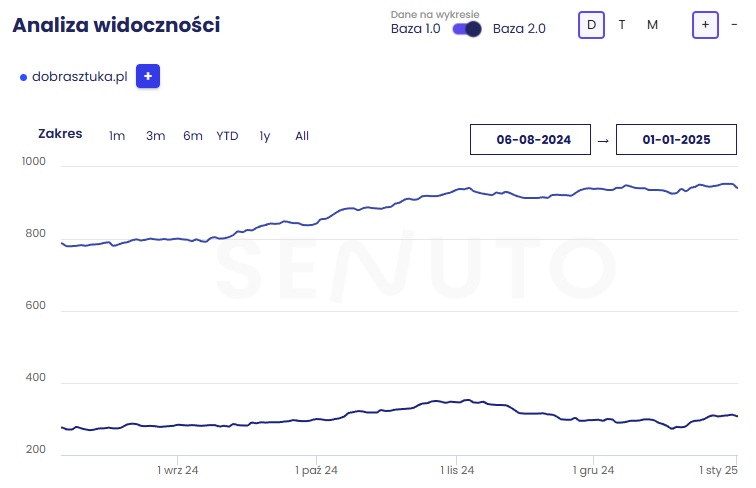Click the 1 sty 25 axis label
The height and width of the screenshot is (488, 756).
(718, 470)
